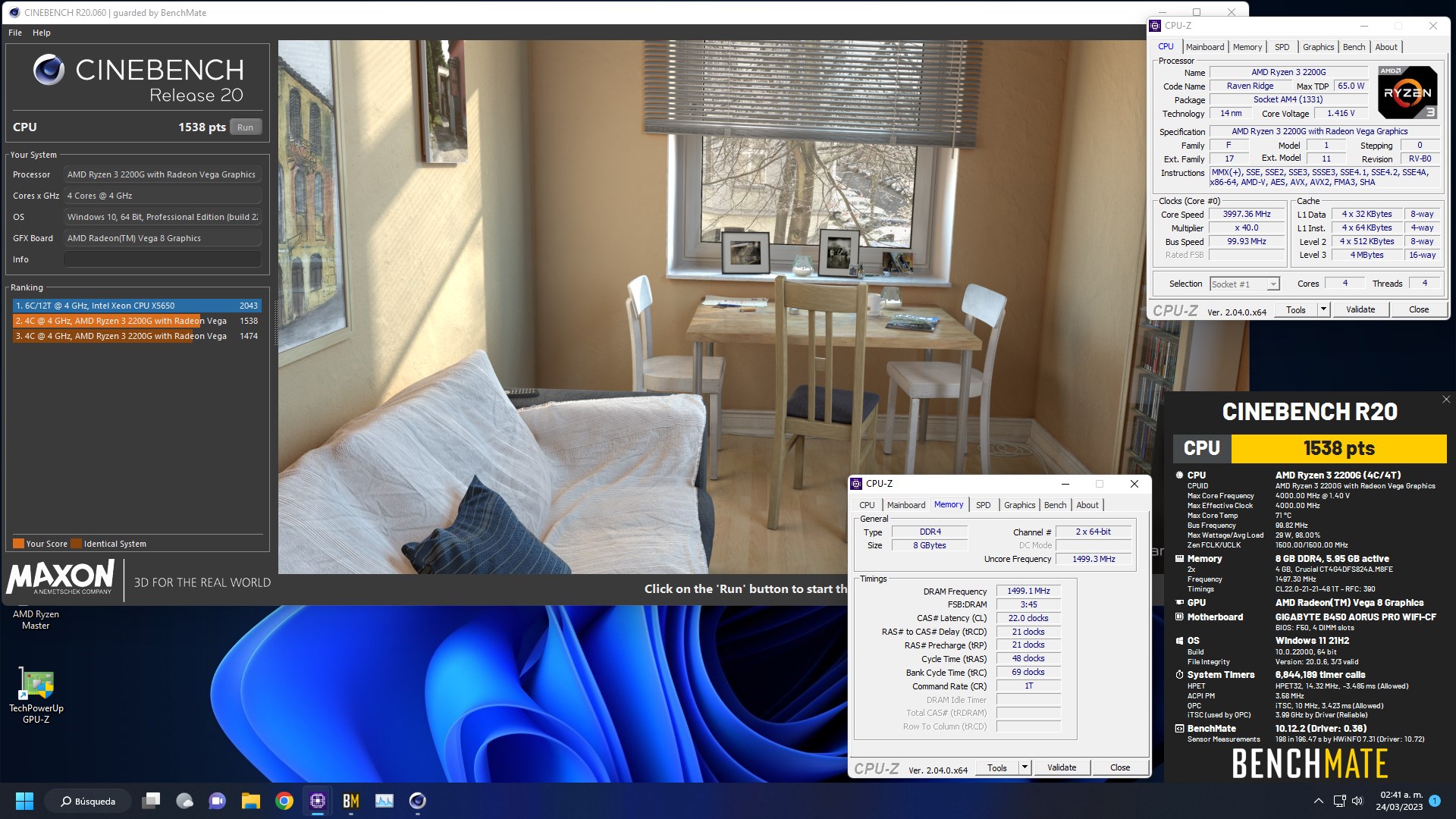This screenshot has width=1456, height=819.
Task: Click Validate in Memory CPU-Z window
Action: coord(1062,767)
